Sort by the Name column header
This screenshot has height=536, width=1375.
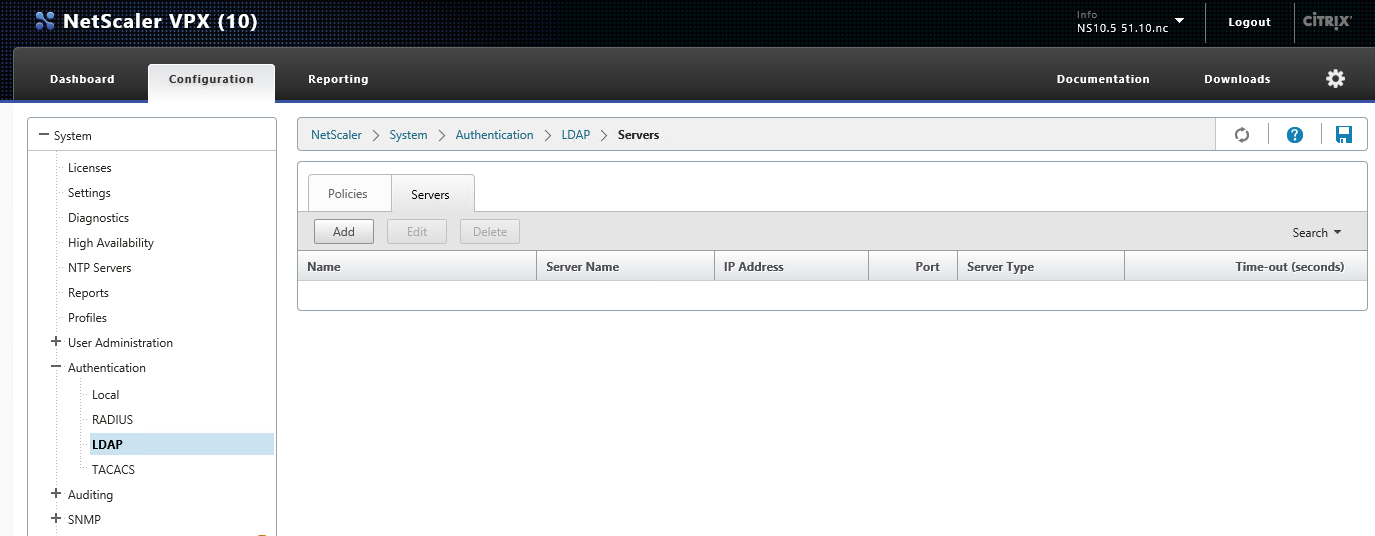coord(418,267)
